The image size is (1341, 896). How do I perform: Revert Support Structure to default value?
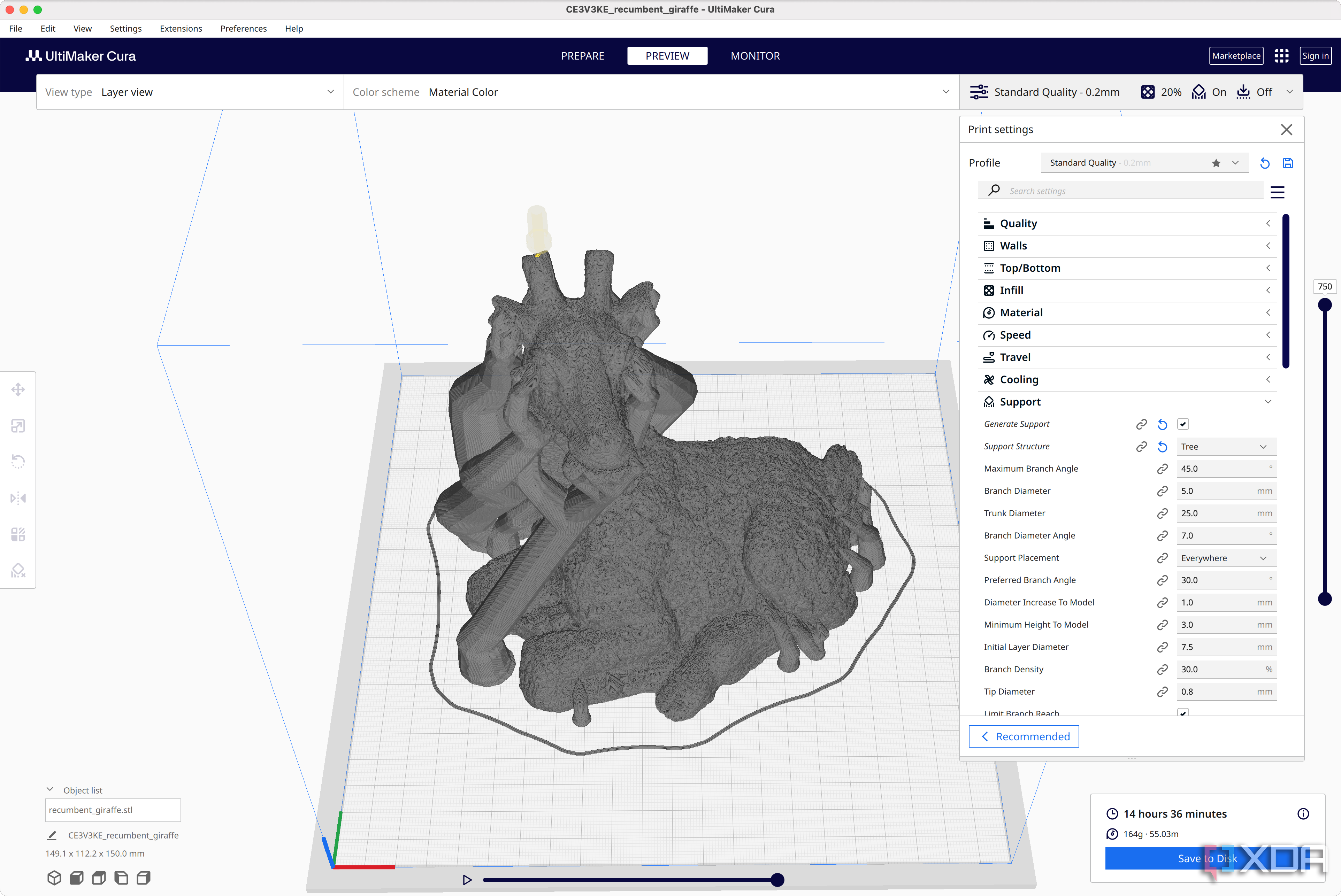1162,447
